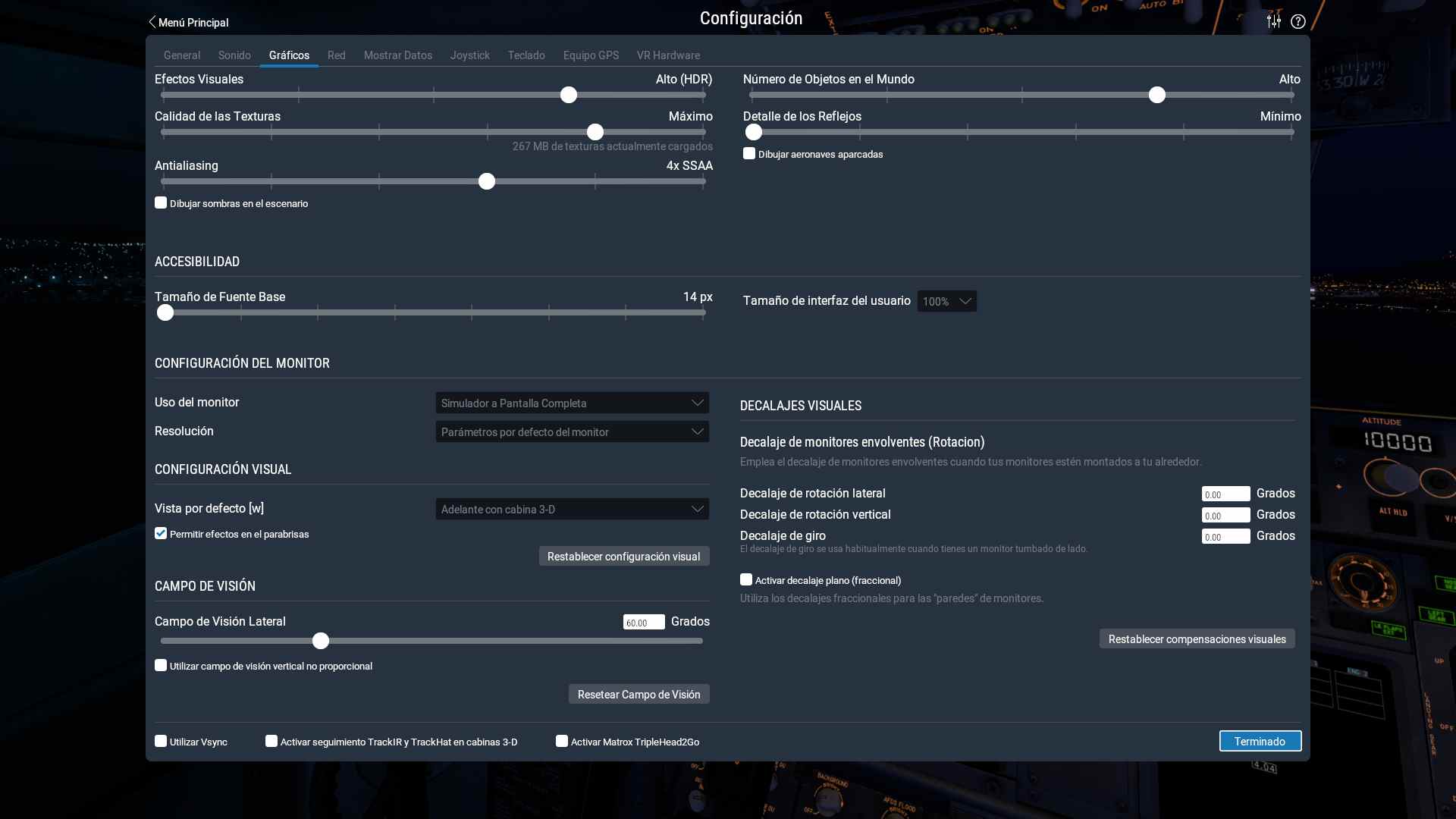1456x819 pixels.
Task: Click Detalle de los Reflejos slider handle
Action: click(754, 132)
